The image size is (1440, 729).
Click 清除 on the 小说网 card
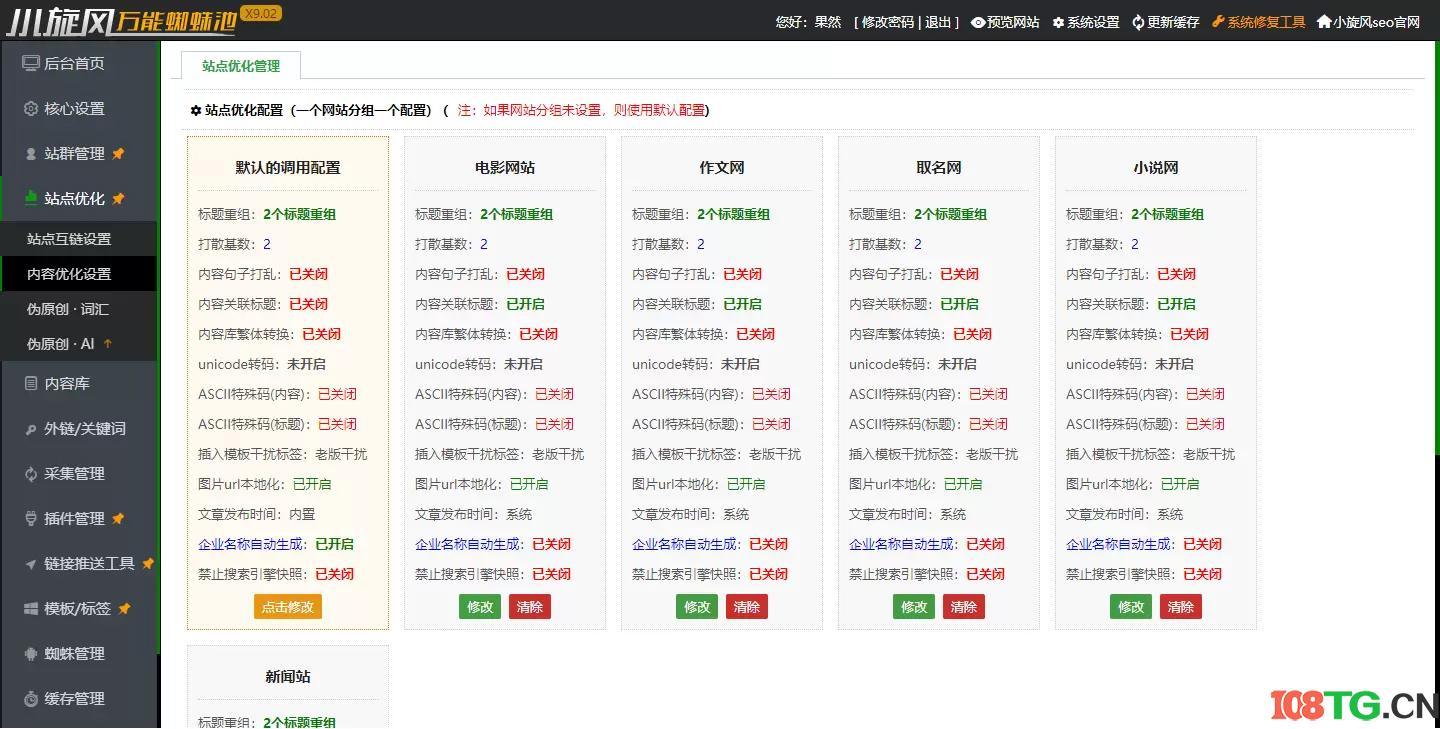1180,606
